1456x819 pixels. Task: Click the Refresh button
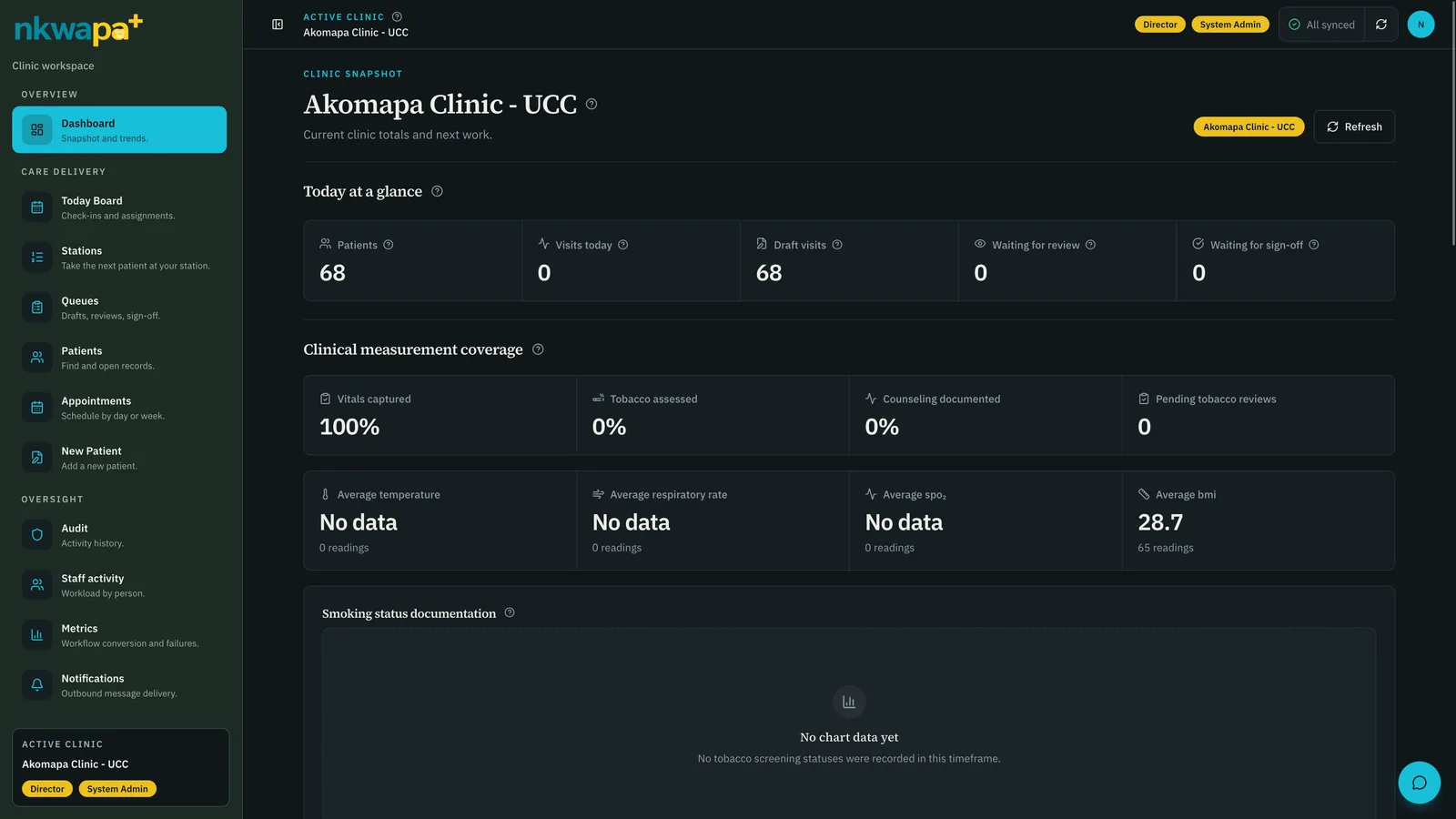click(x=1354, y=126)
